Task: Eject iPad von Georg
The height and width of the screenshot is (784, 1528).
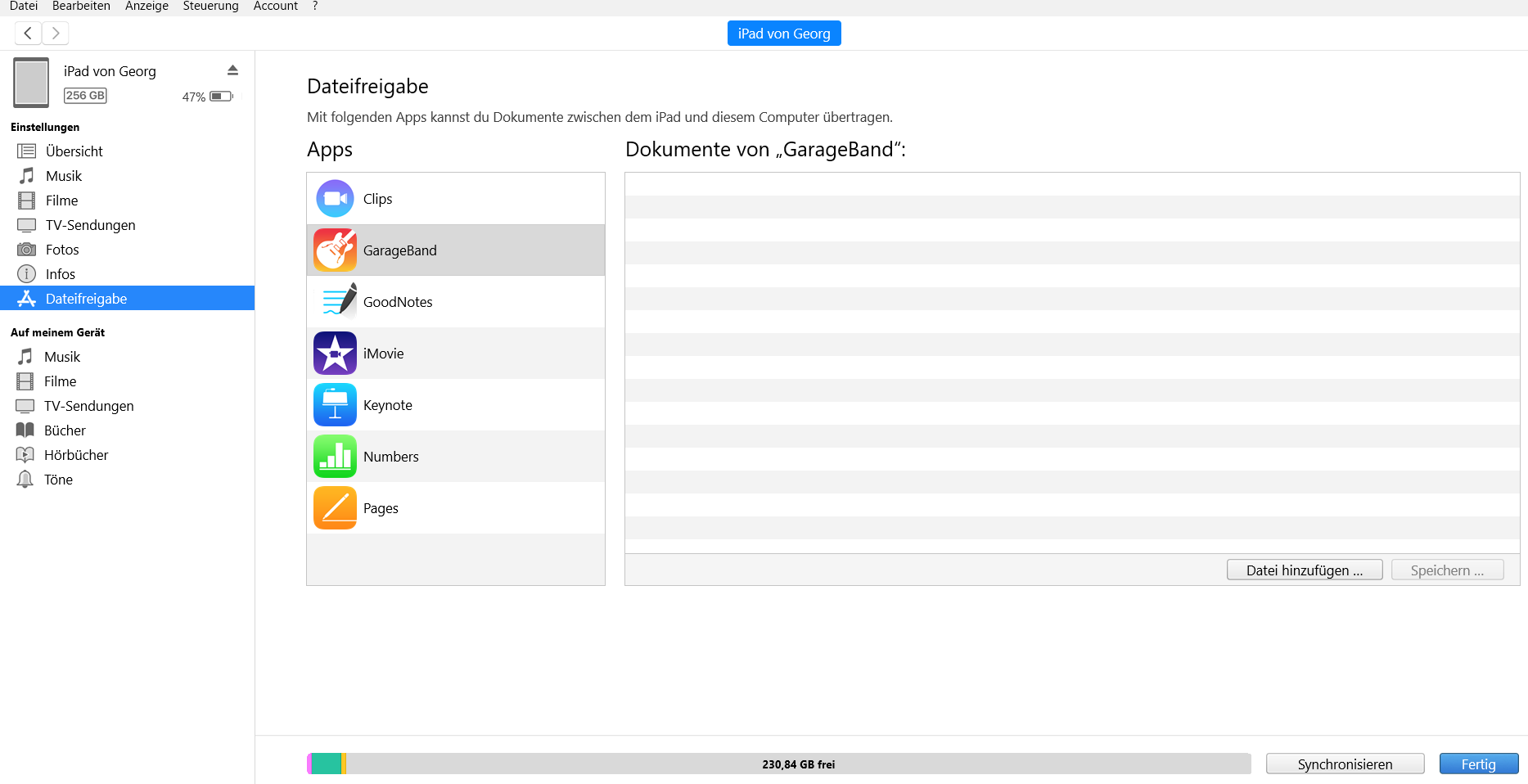Action: (232, 70)
